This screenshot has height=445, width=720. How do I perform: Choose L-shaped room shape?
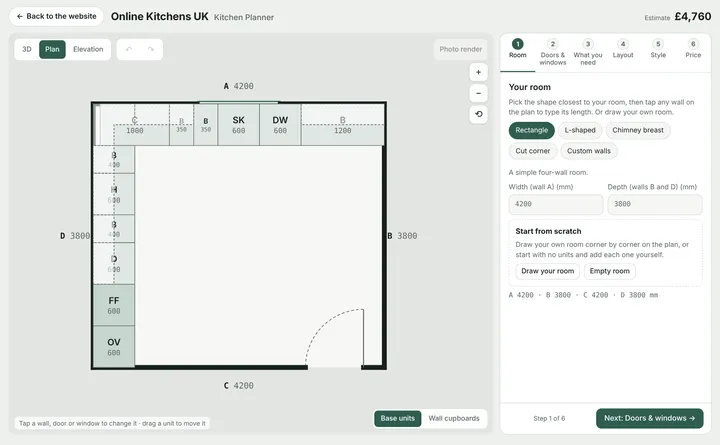click(x=580, y=130)
